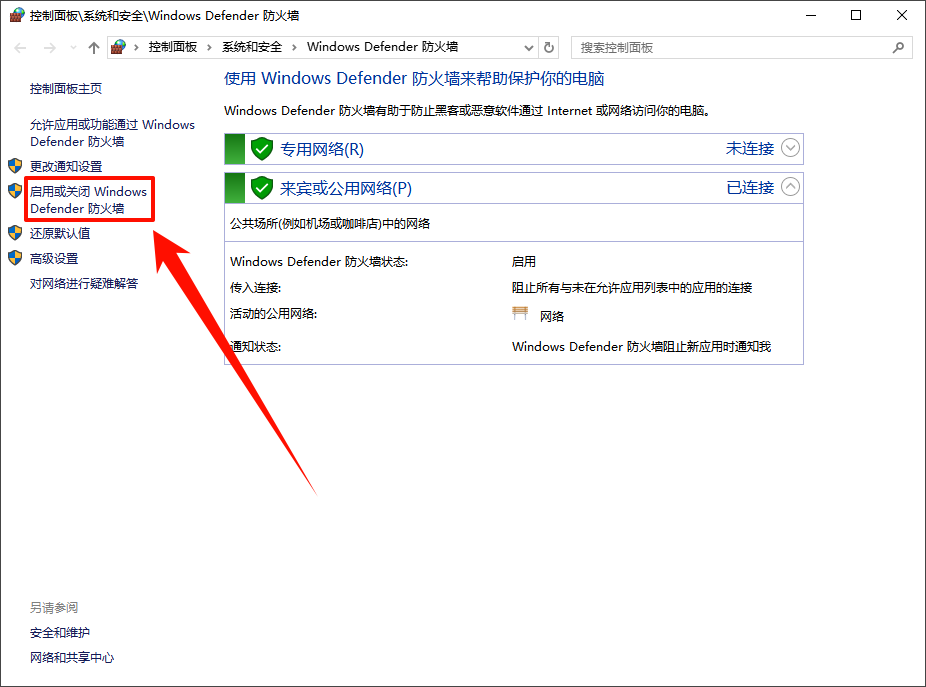The width and height of the screenshot is (926, 687).
Task: Click 还原默认值 link
Action: (60, 233)
